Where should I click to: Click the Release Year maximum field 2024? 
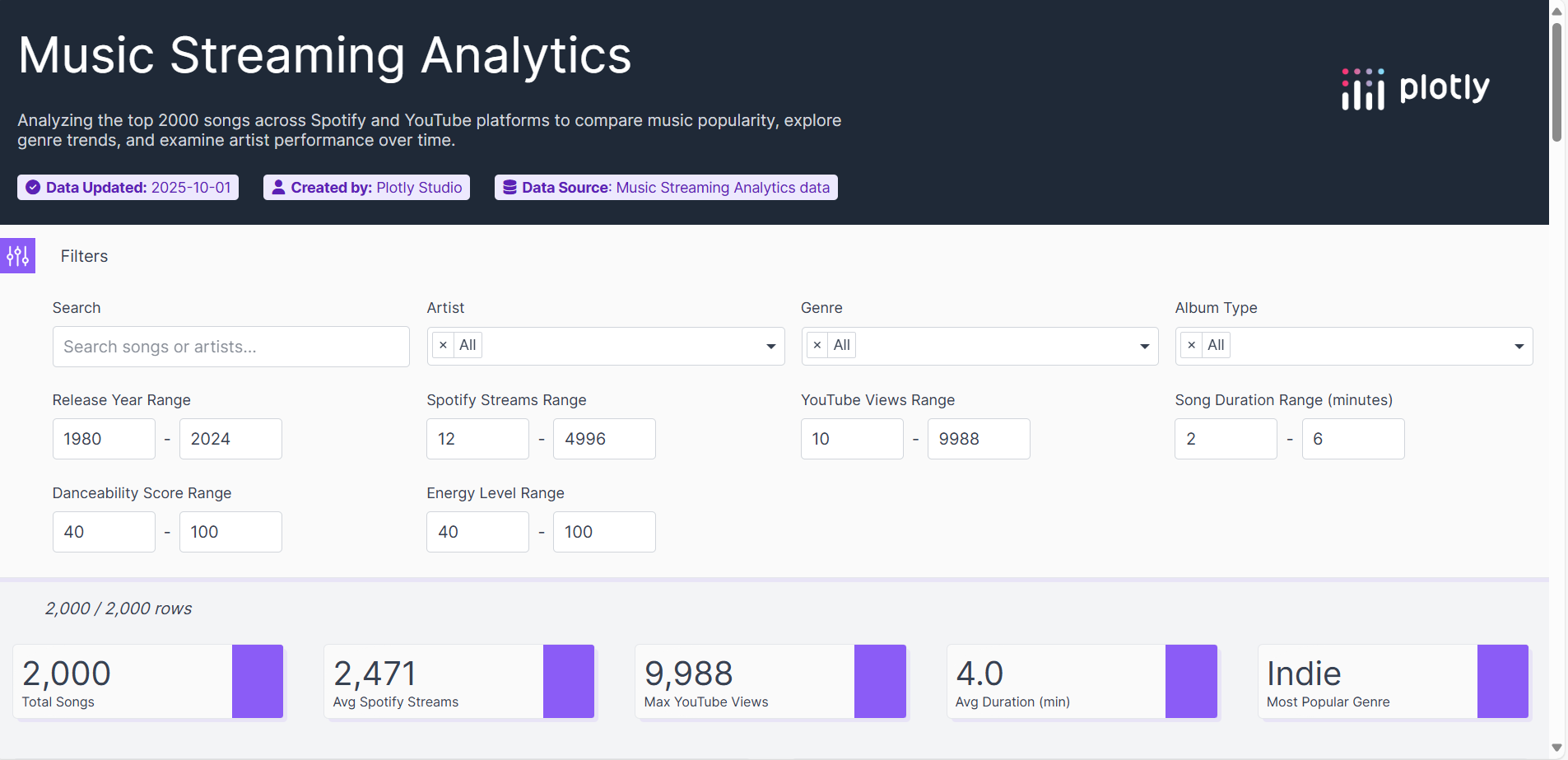(x=230, y=439)
